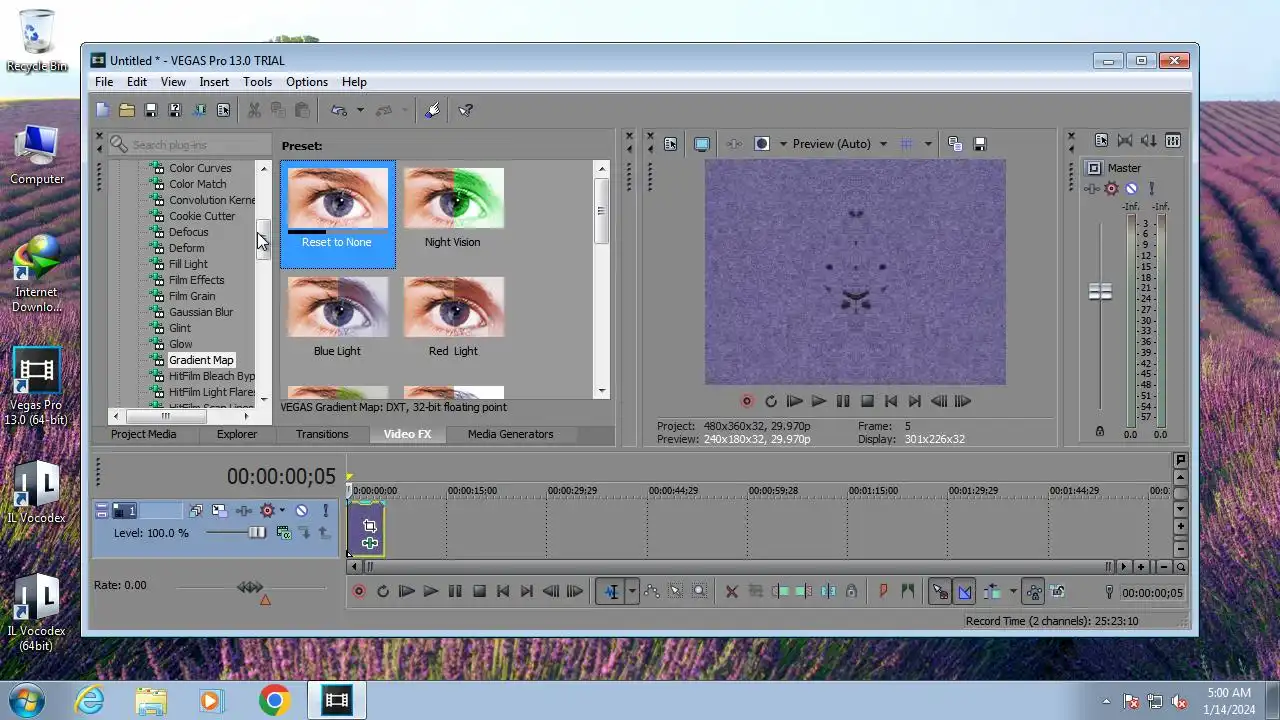Toggle Automatic Crossfades button
Viewport: 1280px width, 720px height.
pyautogui.click(x=964, y=592)
